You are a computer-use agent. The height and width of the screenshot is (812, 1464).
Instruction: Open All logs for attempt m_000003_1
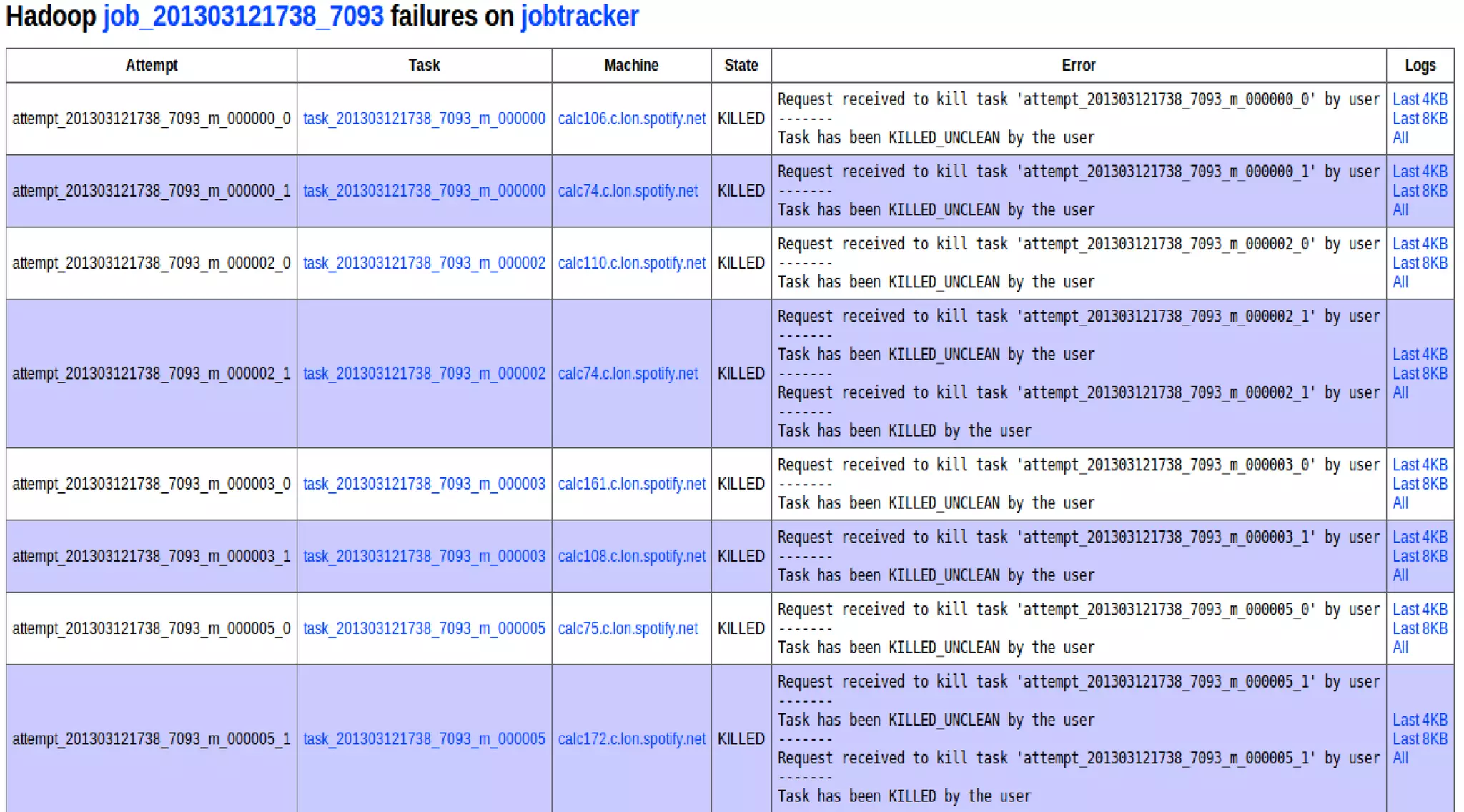(1400, 575)
